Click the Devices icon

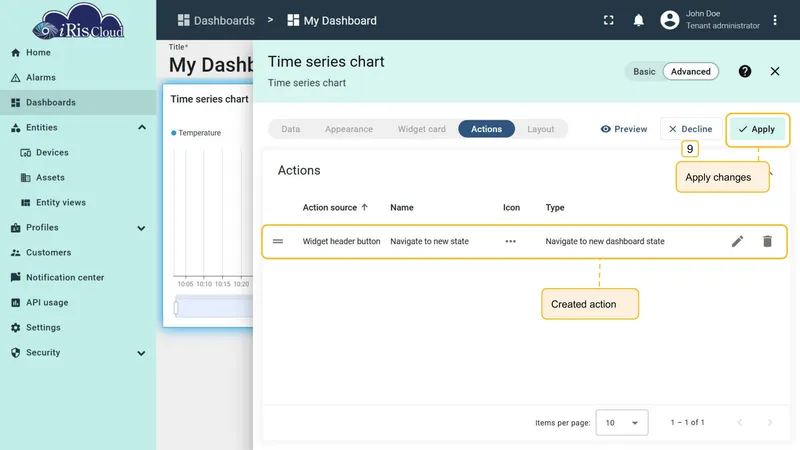[x=26, y=153]
